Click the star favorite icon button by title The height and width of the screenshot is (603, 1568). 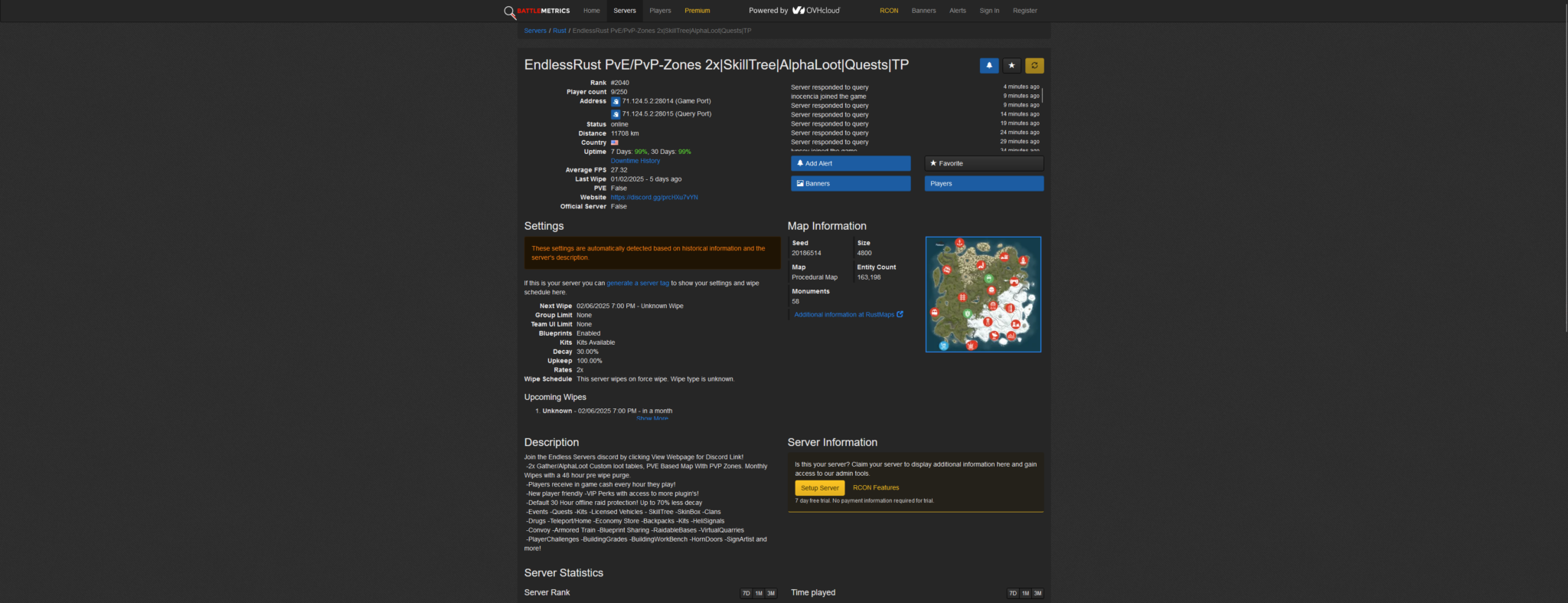click(1011, 66)
